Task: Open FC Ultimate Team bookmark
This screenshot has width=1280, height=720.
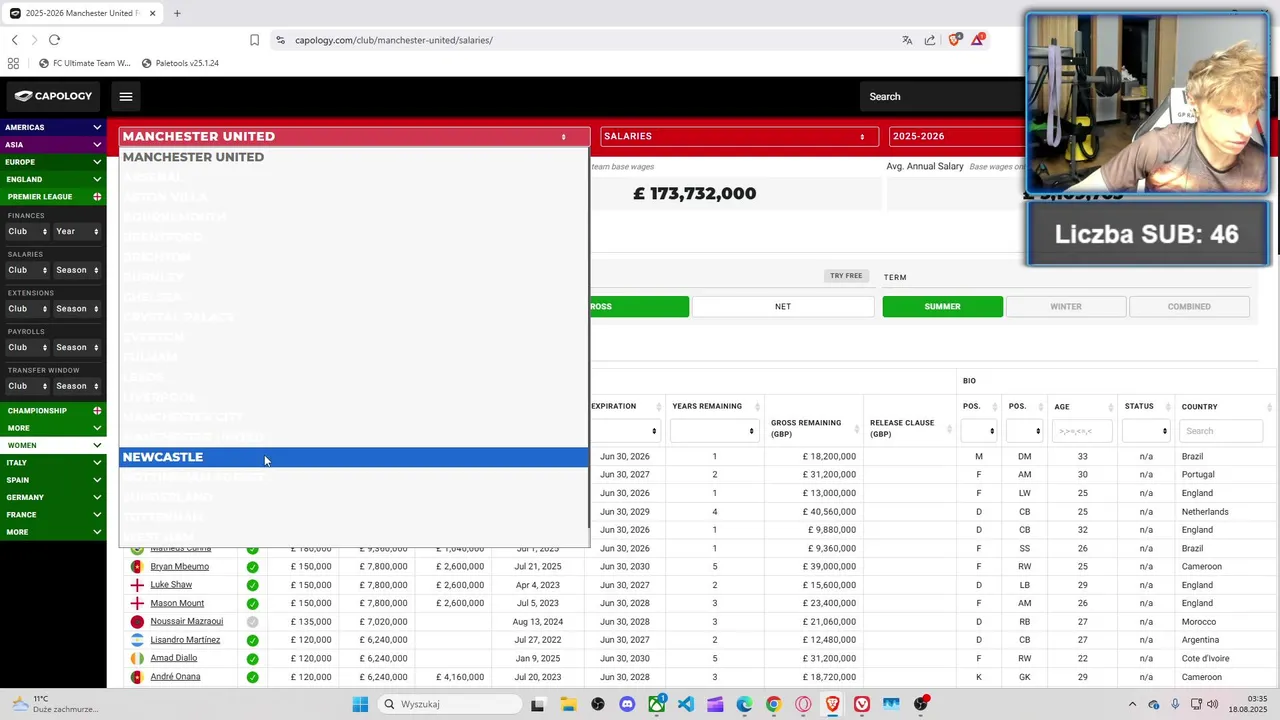Action: coord(84,63)
